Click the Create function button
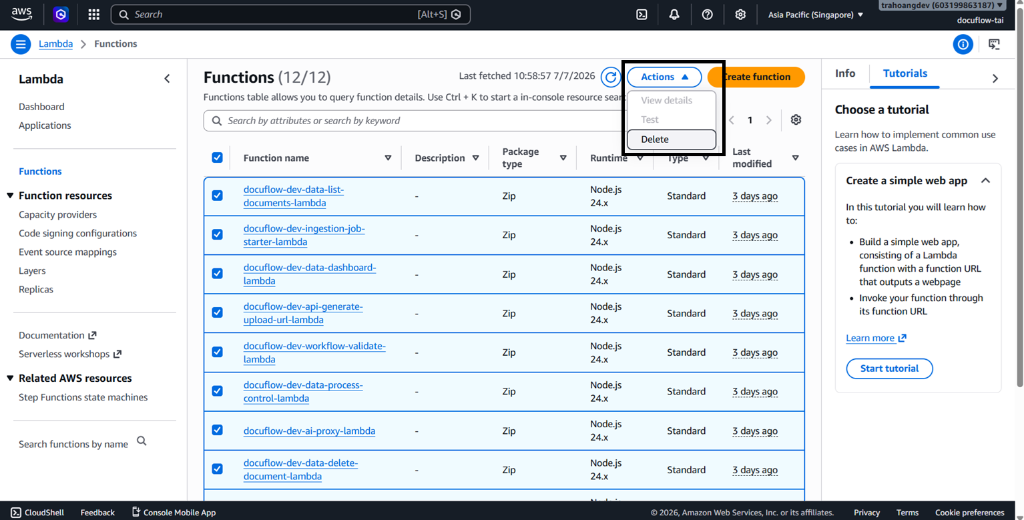 (756, 77)
